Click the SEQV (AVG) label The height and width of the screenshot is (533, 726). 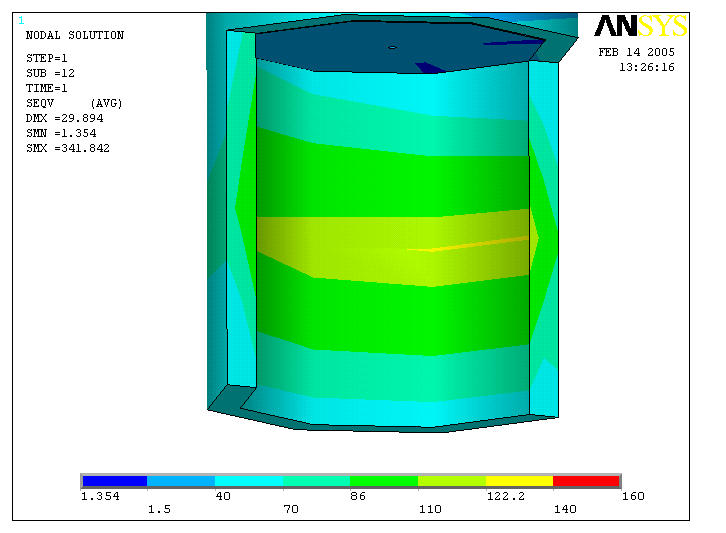tap(74, 103)
